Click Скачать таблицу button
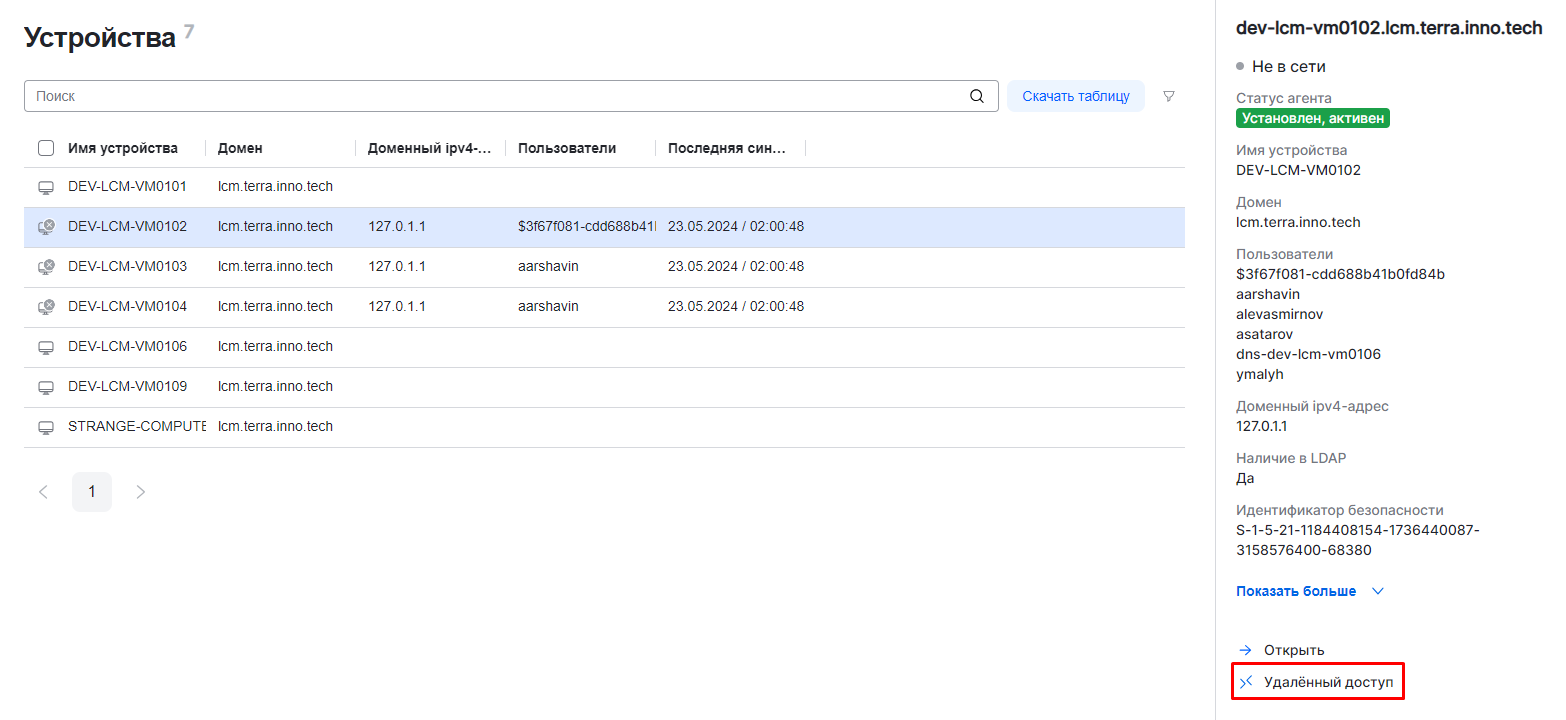 point(1075,96)
